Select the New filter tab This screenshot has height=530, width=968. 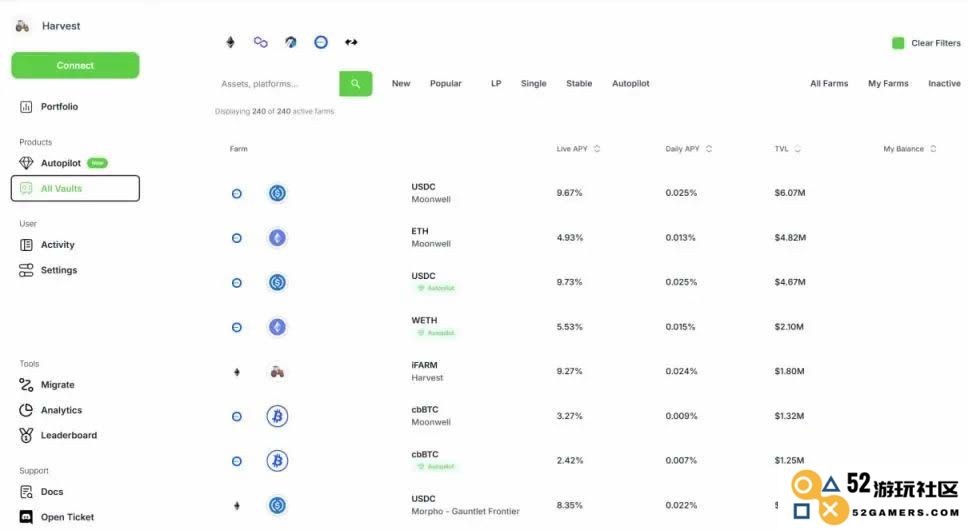click(401, 83)
